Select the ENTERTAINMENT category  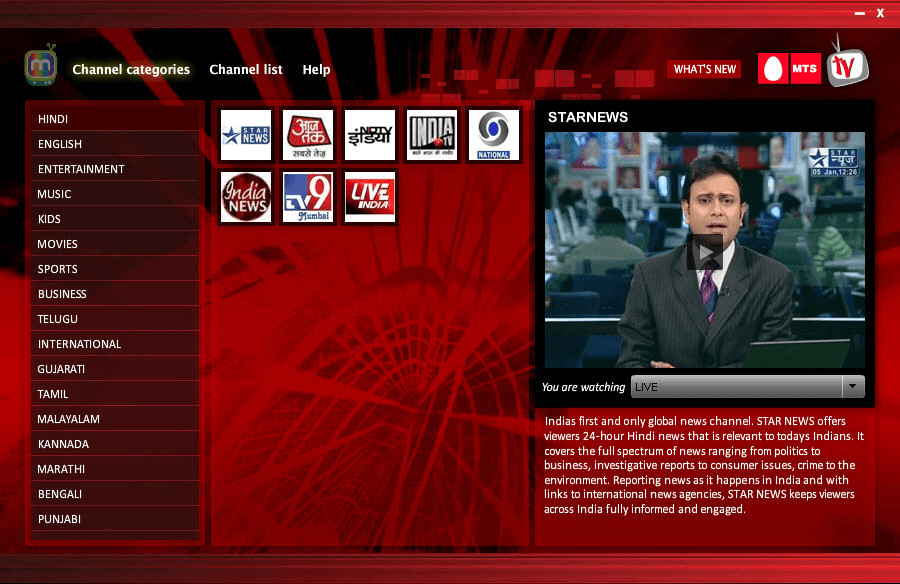(x=81, y=169)
